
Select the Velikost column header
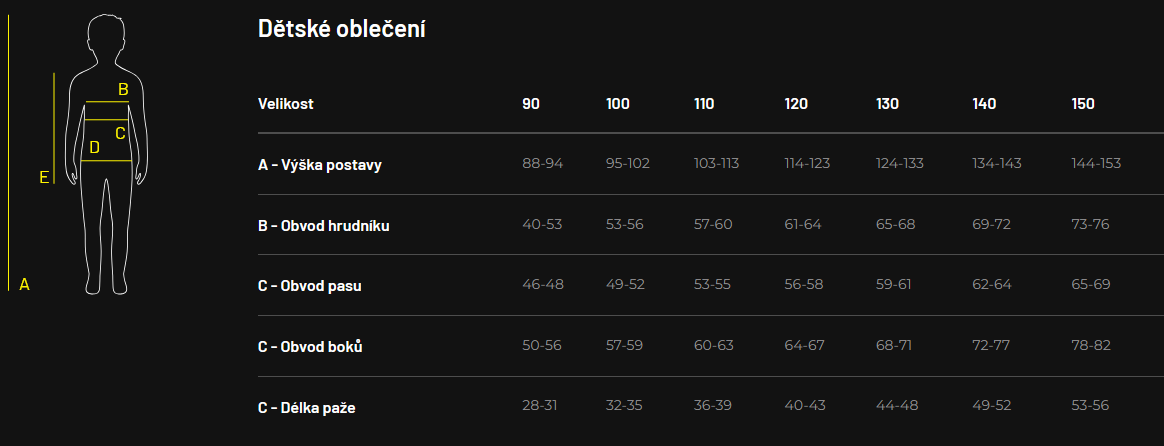coord(286,104)
